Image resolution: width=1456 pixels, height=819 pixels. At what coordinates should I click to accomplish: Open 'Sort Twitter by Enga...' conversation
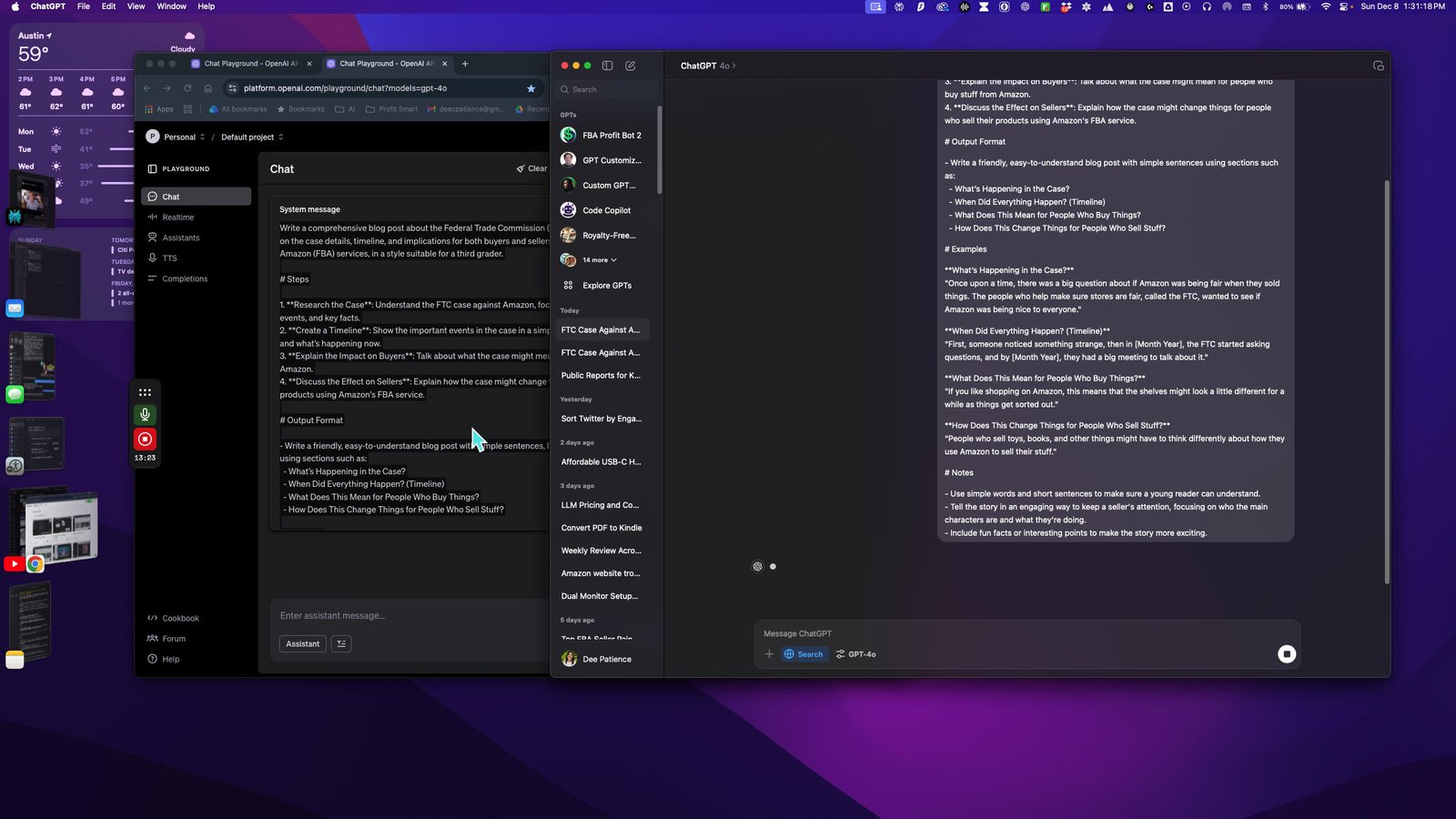(602, 419)
